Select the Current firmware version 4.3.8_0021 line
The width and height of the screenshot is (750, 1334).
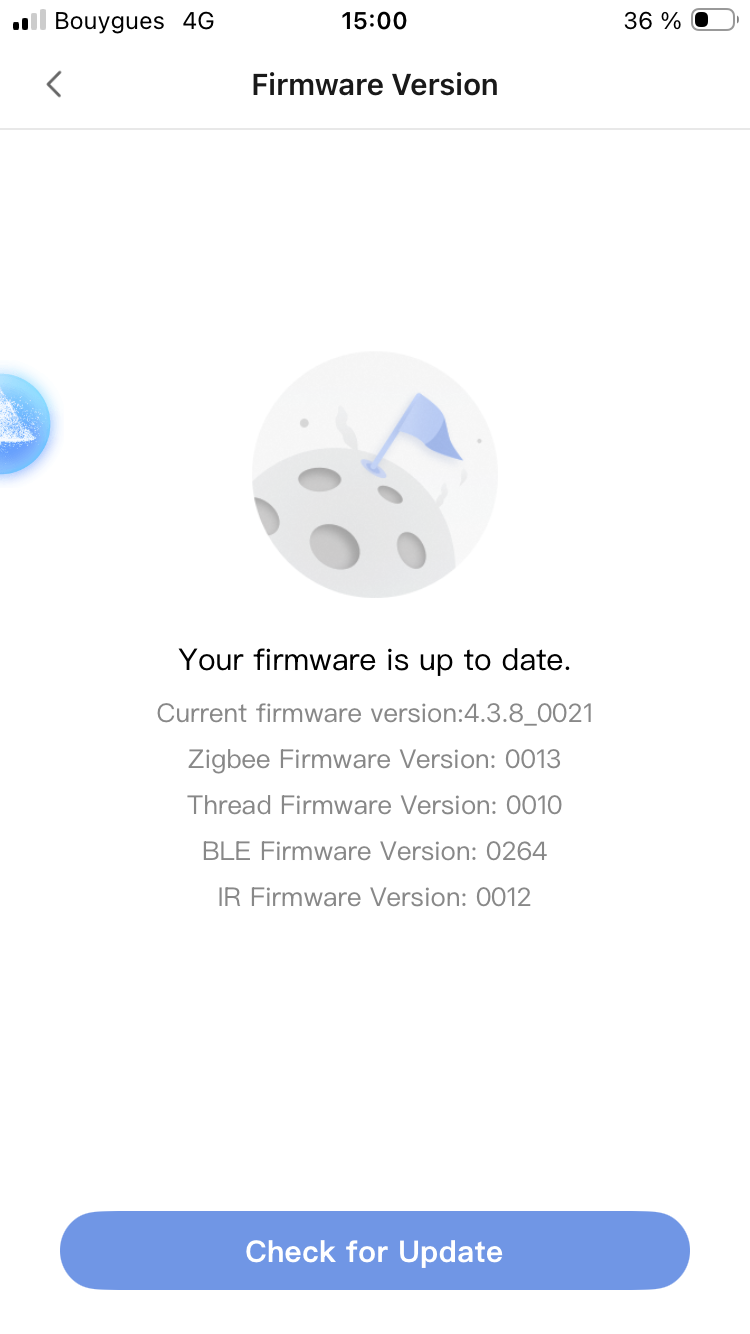[x=375, y=713]
